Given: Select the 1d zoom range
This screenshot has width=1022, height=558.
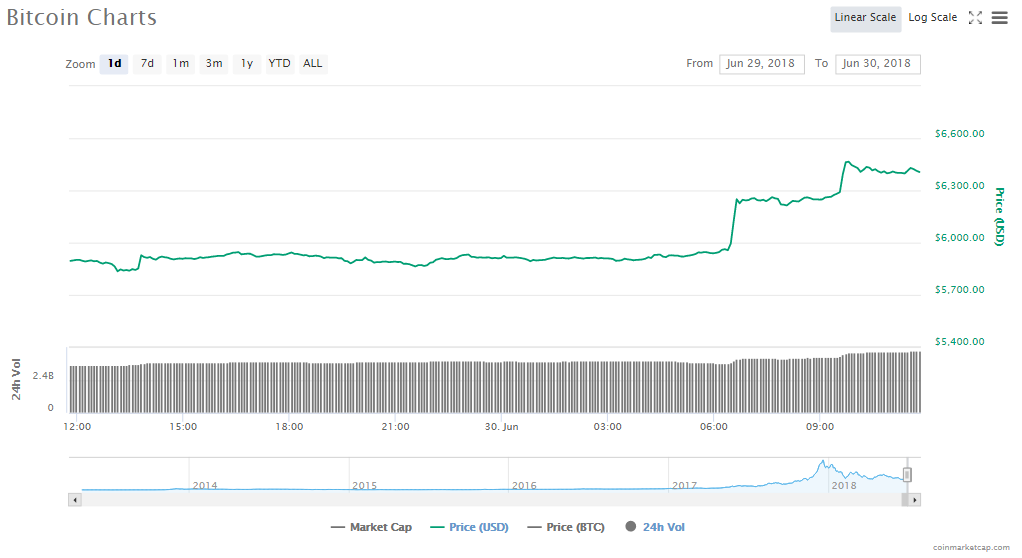Looking at the screenshot, I should (114, 64).
